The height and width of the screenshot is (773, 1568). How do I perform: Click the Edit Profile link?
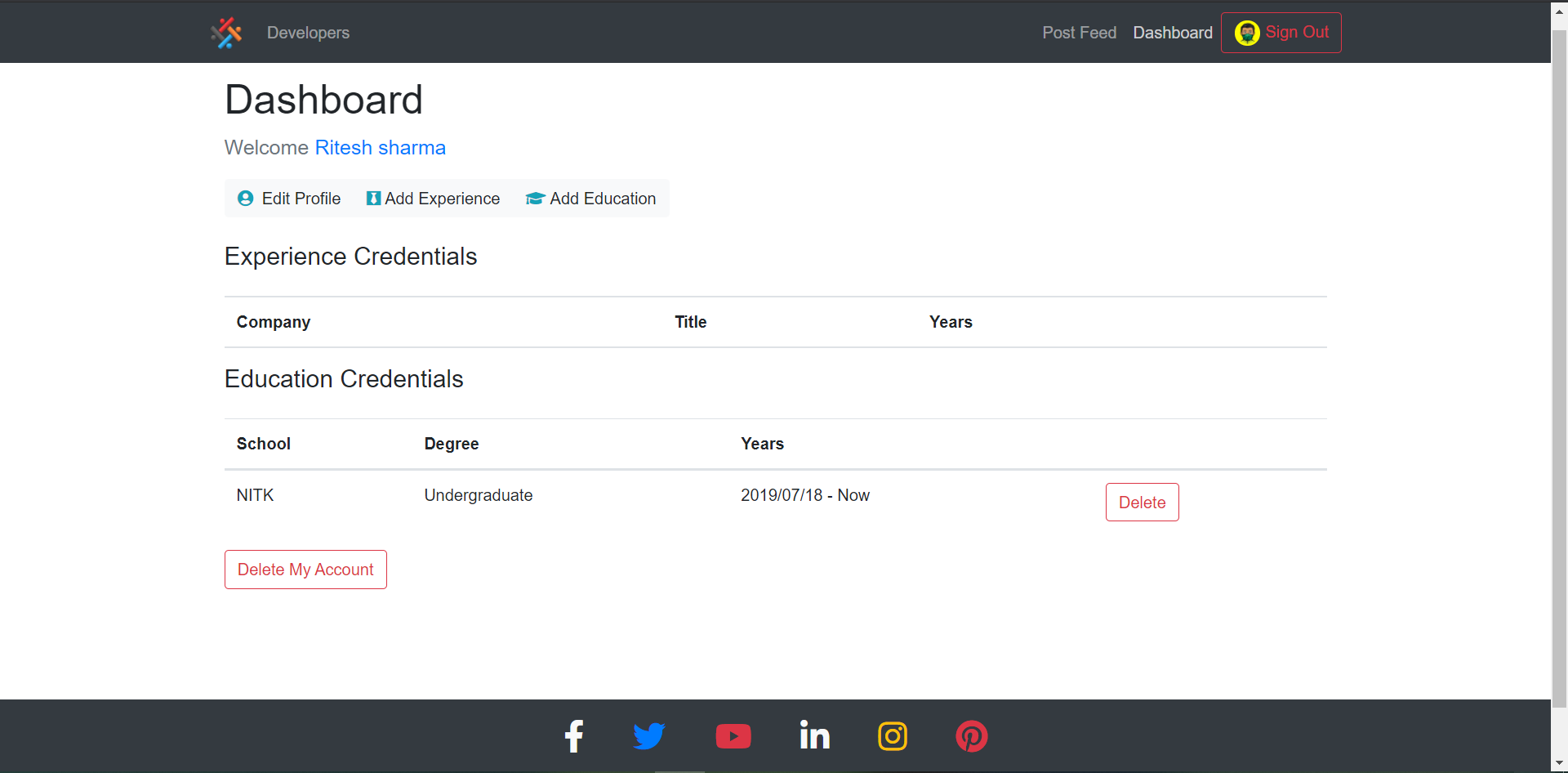tap(301, 198)
